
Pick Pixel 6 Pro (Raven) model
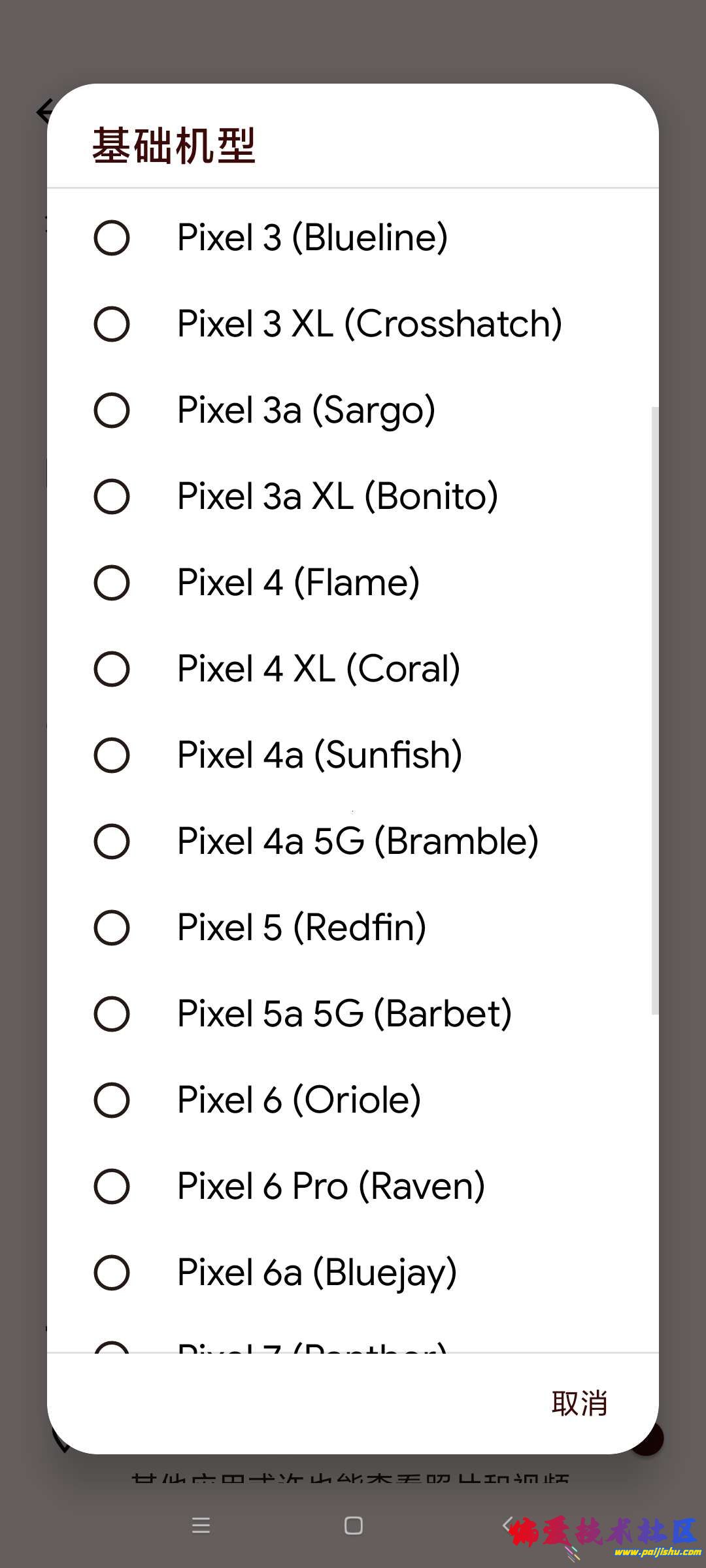coord(112,1186)
